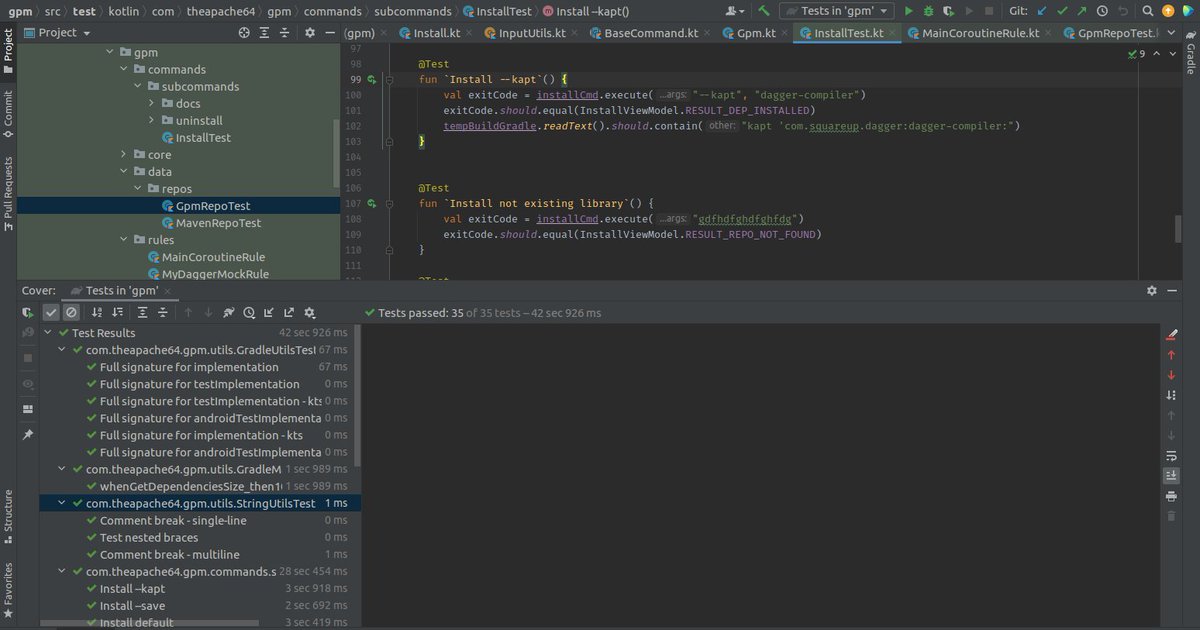Click the Project tree scrollbar
1200x630 pixels.
[337, 152]
